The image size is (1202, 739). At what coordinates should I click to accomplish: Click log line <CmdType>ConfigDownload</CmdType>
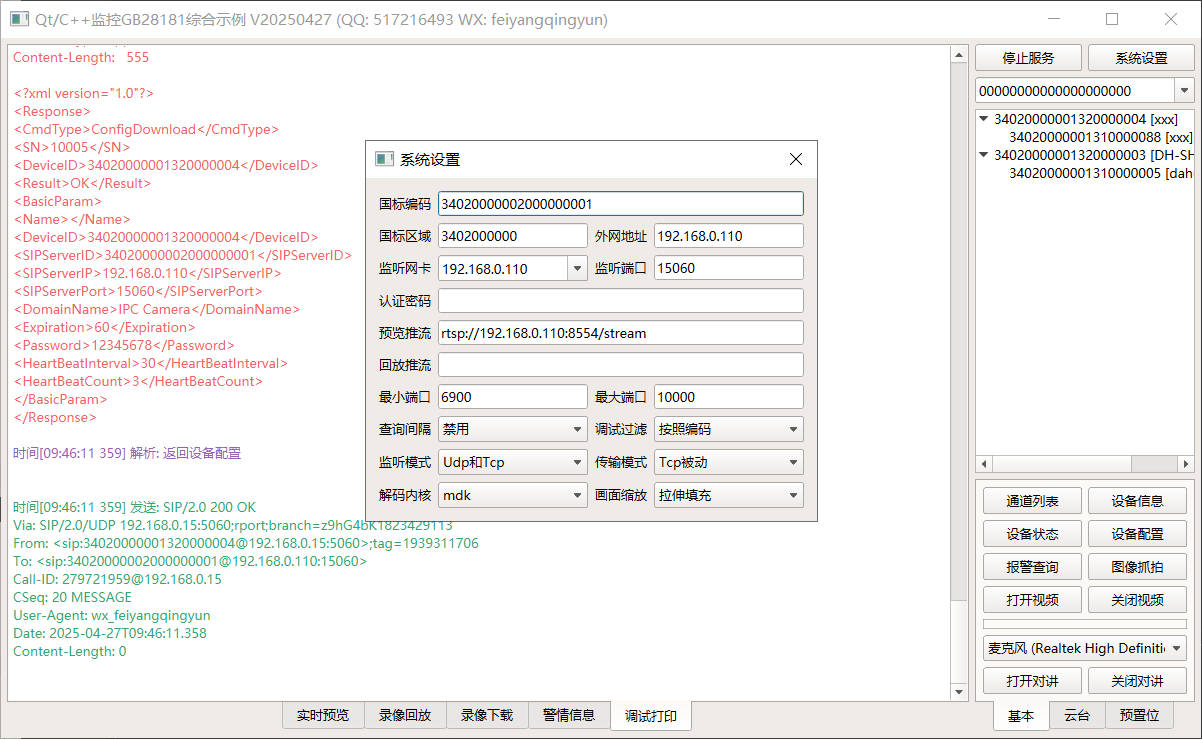point(146,129)
